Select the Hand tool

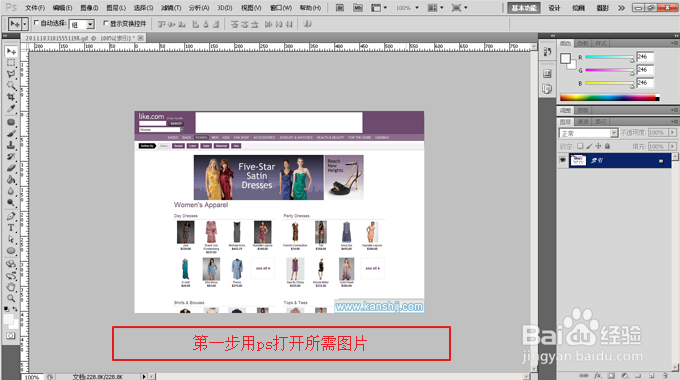11,287
